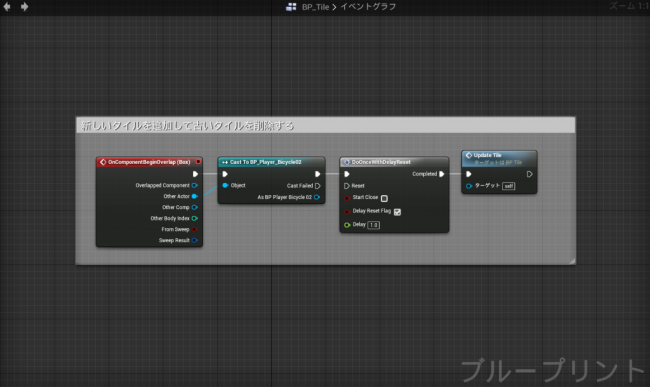Click the Cast node exec output pin
This screenshot has height=387, width=650.
(x=318, y=174)
